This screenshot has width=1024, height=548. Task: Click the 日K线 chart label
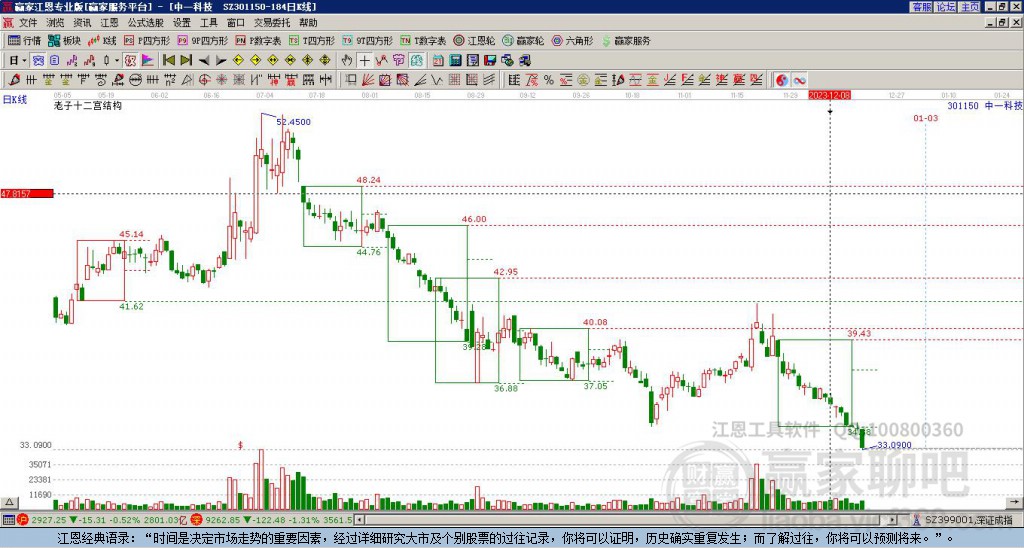(15, 100)
